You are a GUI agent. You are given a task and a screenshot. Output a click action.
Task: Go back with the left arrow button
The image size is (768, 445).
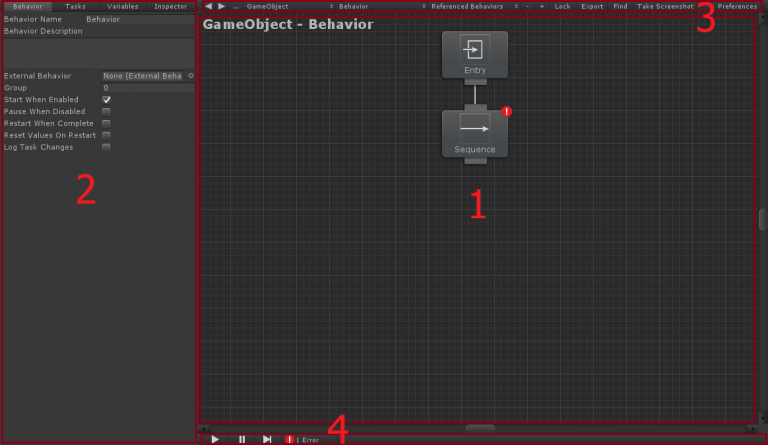coord(208,6)
